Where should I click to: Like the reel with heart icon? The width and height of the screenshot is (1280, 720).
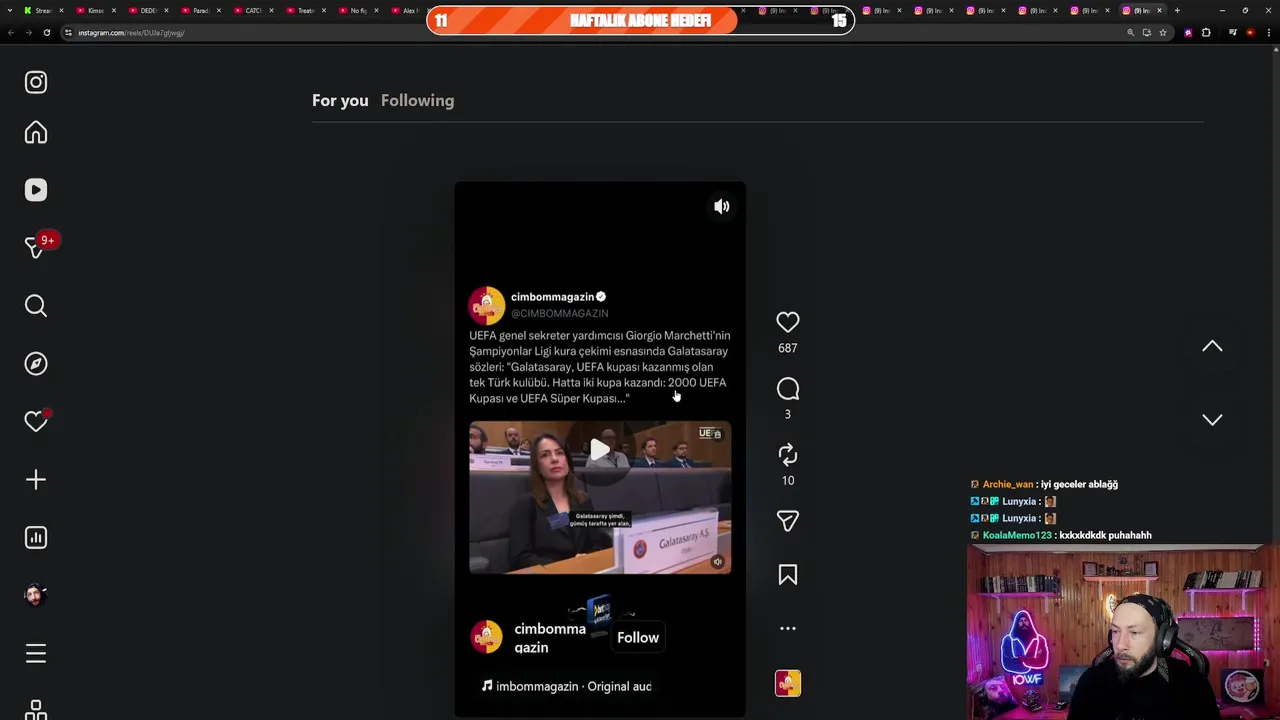point(788,322)
